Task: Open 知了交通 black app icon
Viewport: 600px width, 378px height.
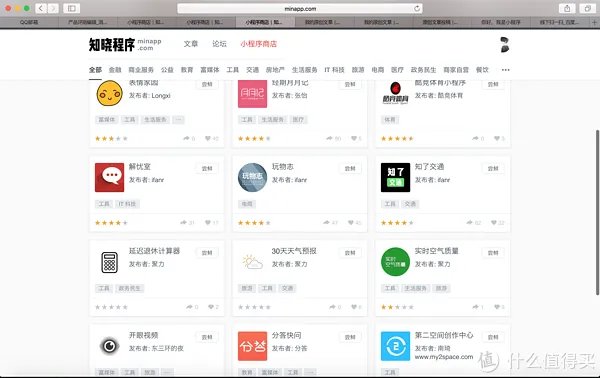Action: coord(395,177)
